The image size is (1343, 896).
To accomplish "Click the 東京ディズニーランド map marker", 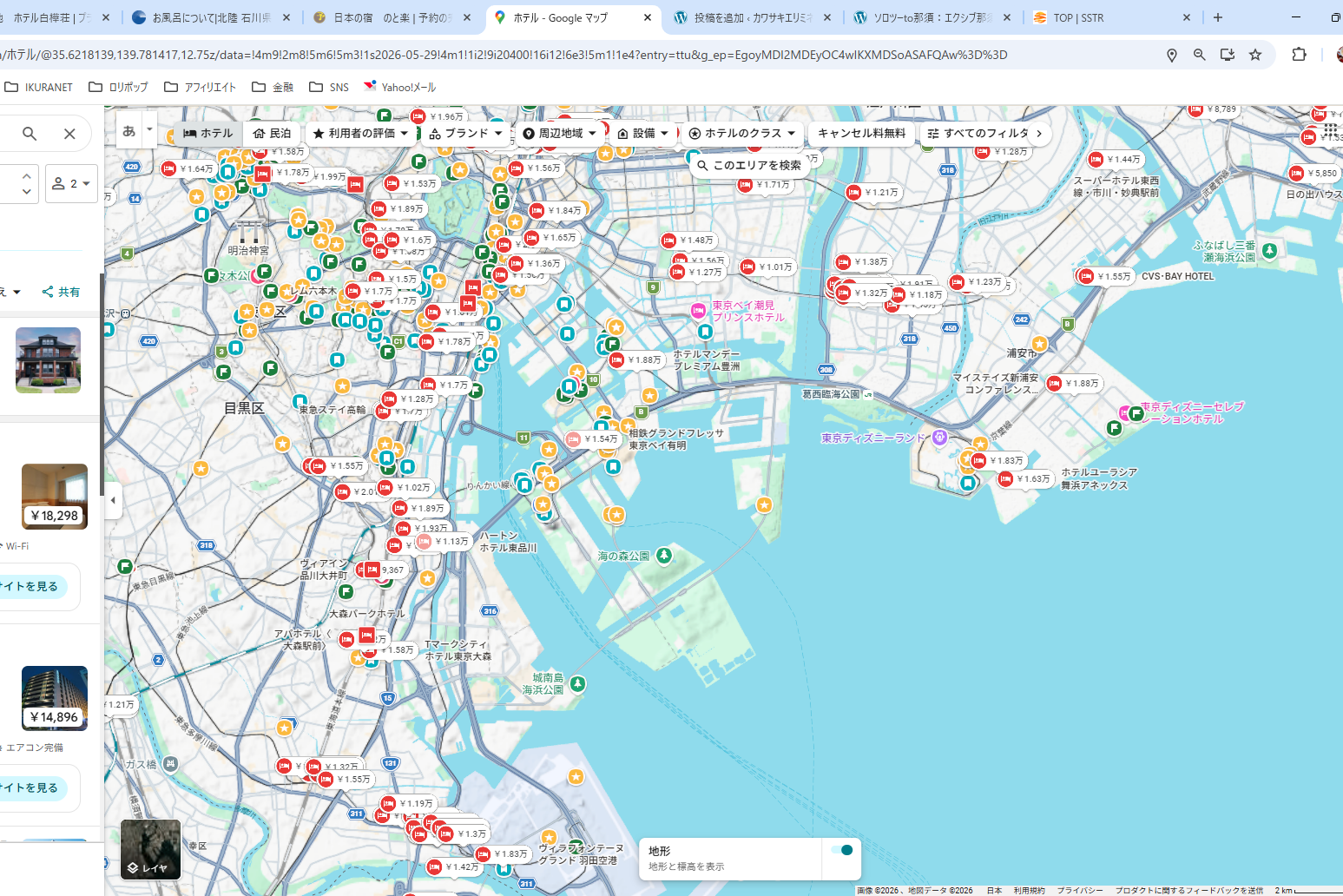I will 939,438.
